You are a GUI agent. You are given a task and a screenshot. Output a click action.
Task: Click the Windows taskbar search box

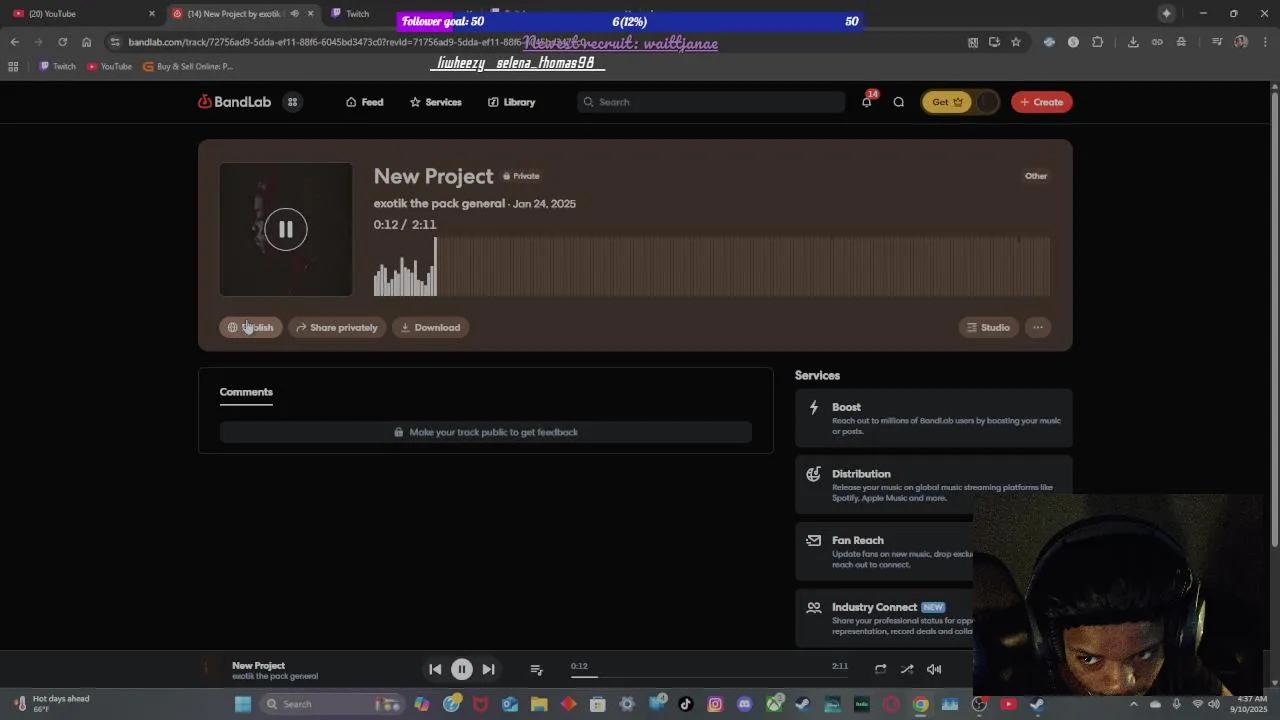click(332, 704)
